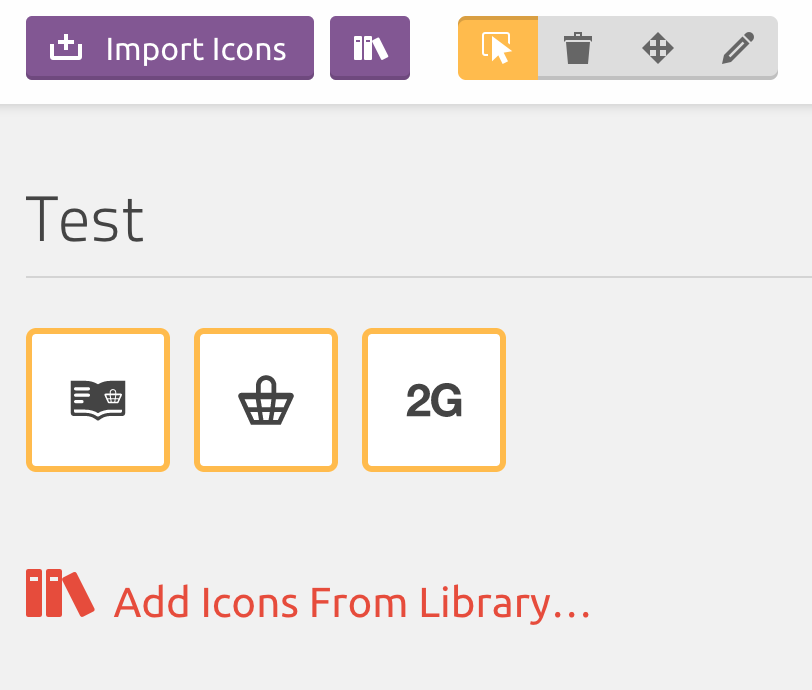Click the red books icon near Add Icons

pyautogui.click(x=60, y=593)
